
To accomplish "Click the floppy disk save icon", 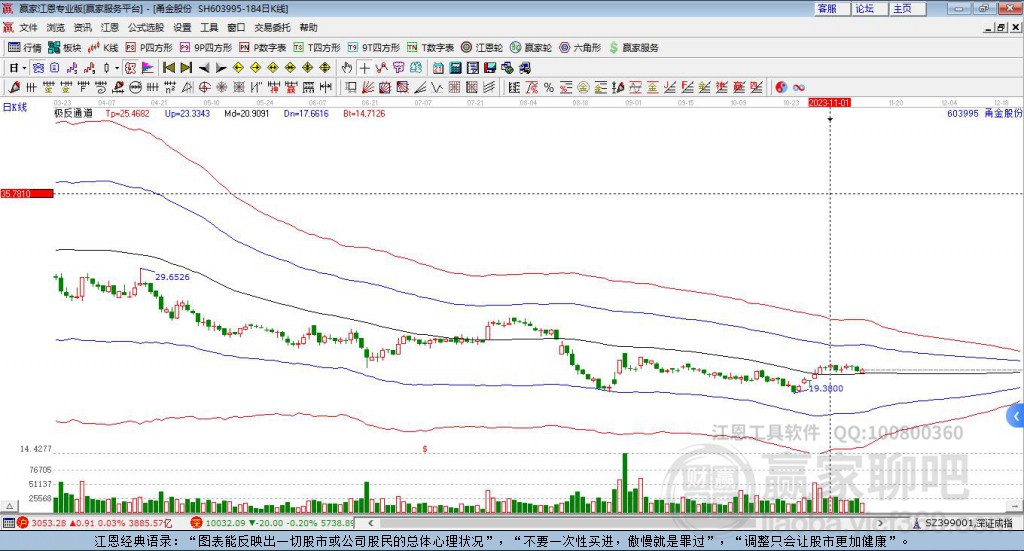I will [491, 68].
